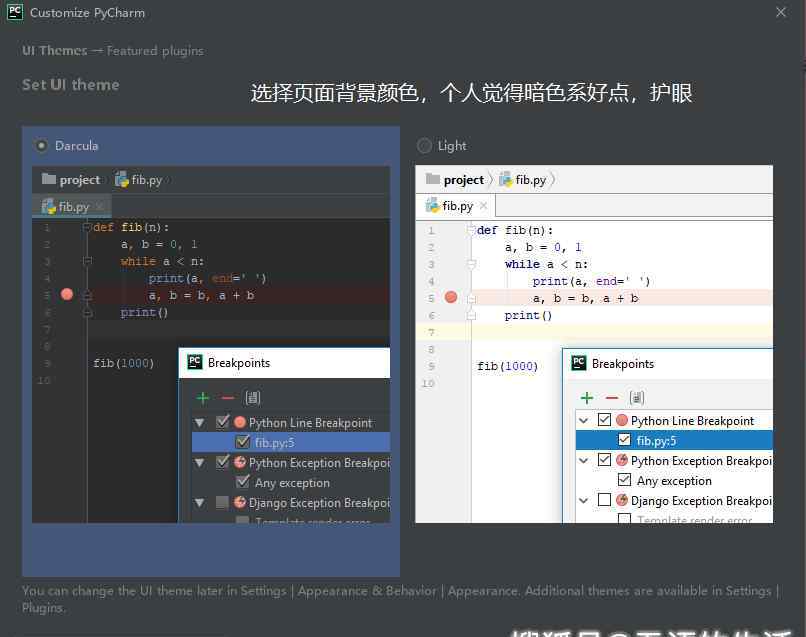Viewport: 806px width, 637px height.
Task: Click red minus icon in Darcula Breakpoints preview
Action: pyautogui.click(x=227, y=398)
